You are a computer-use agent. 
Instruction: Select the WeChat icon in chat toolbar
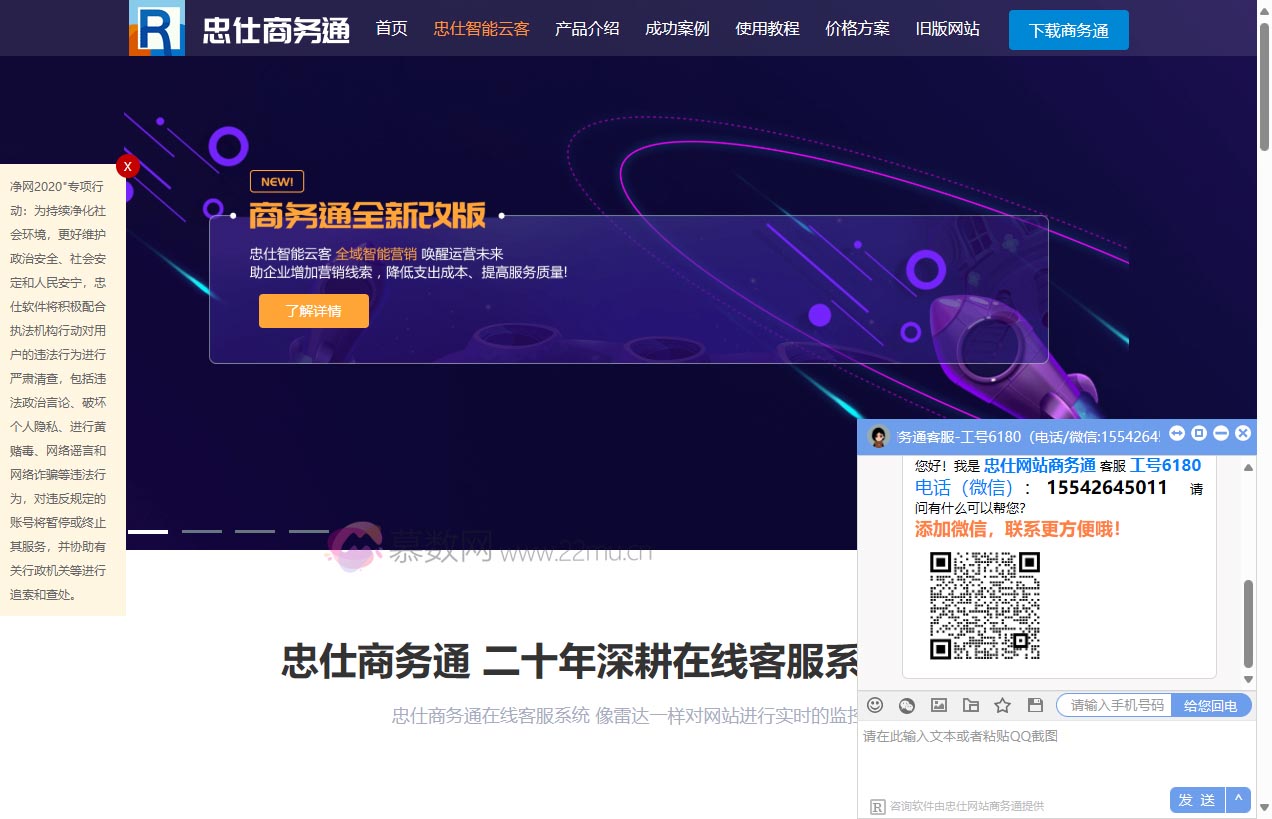[x=907, y=705]
